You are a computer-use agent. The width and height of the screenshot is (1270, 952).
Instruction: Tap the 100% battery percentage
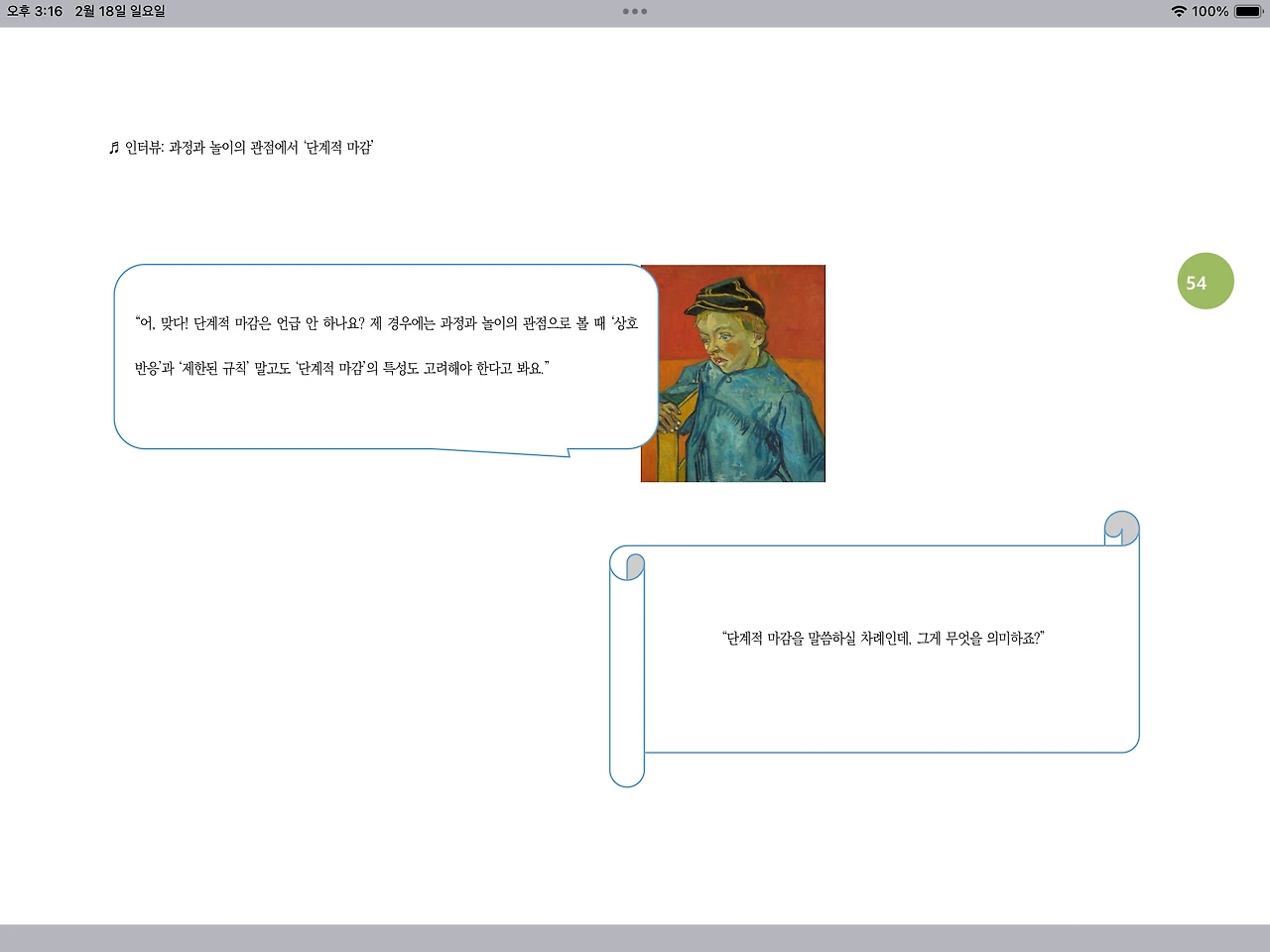tap(1210, 11)
